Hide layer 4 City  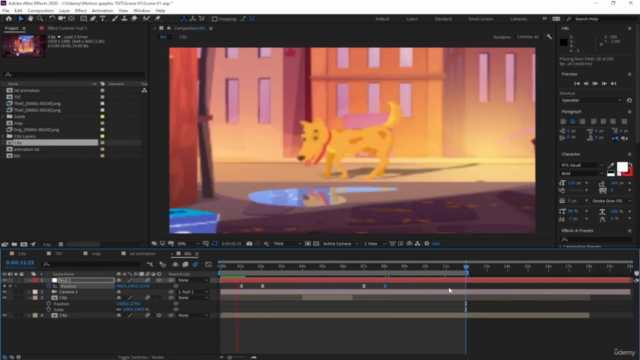pos(4,316)
